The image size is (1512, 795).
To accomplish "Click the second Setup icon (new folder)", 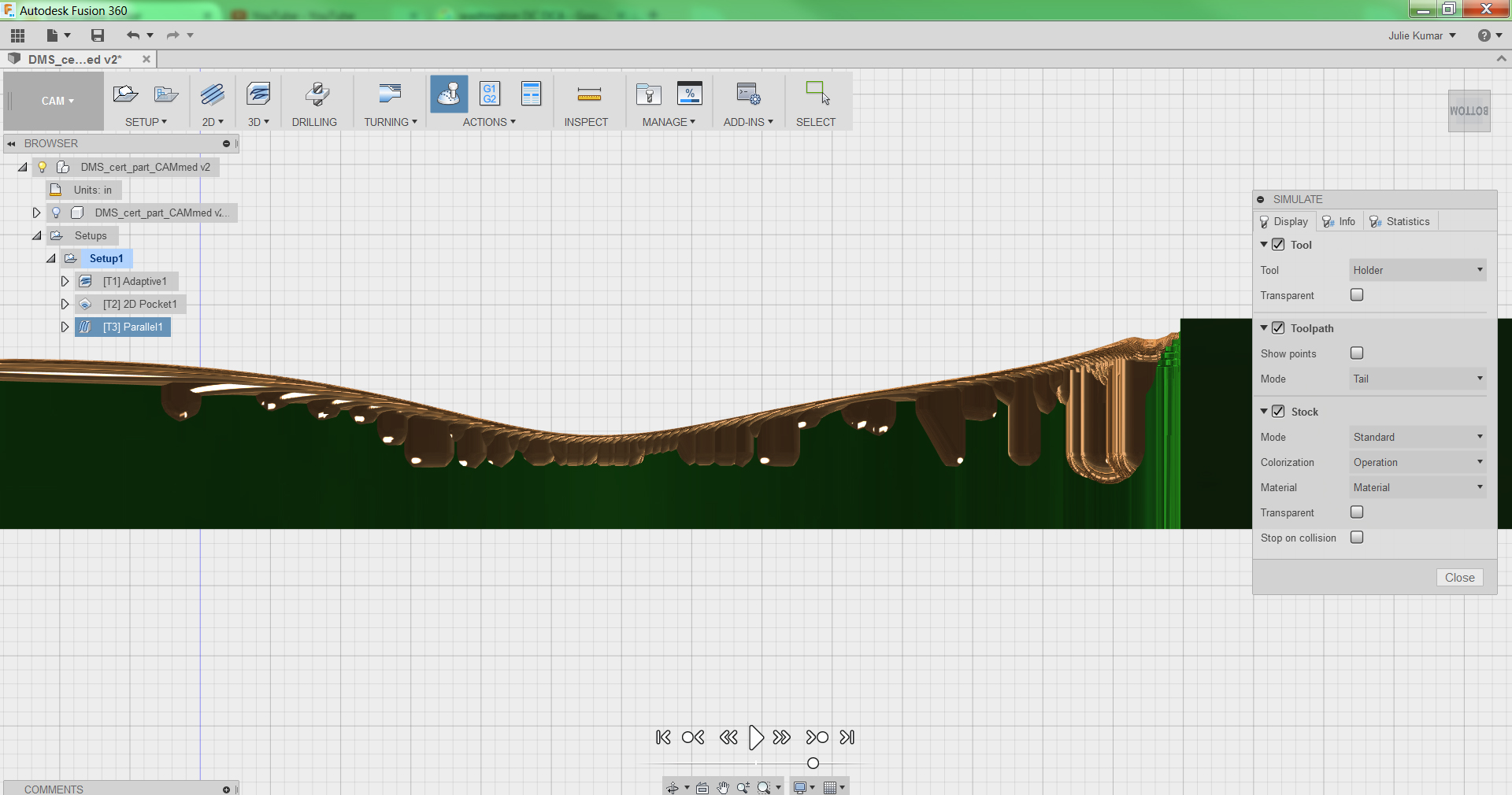I will pos(166,94).
